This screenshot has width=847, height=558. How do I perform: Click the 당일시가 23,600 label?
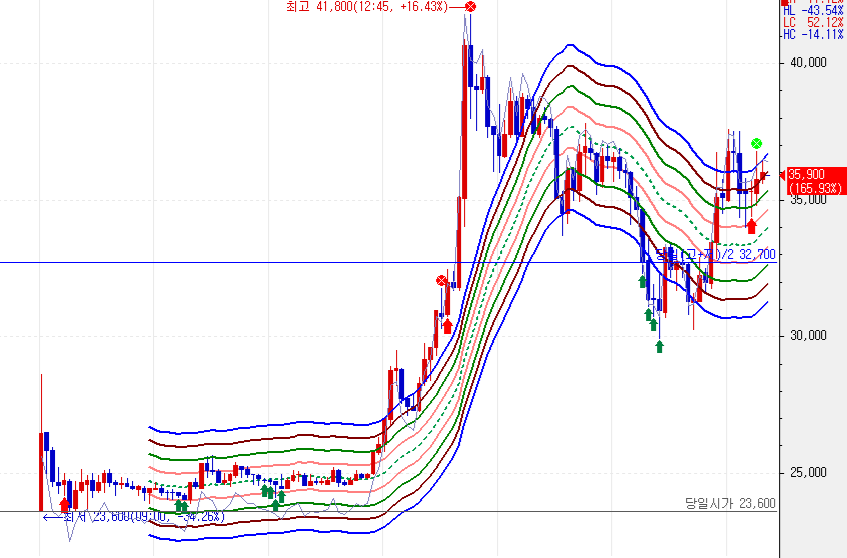click(x=730, y=503)
